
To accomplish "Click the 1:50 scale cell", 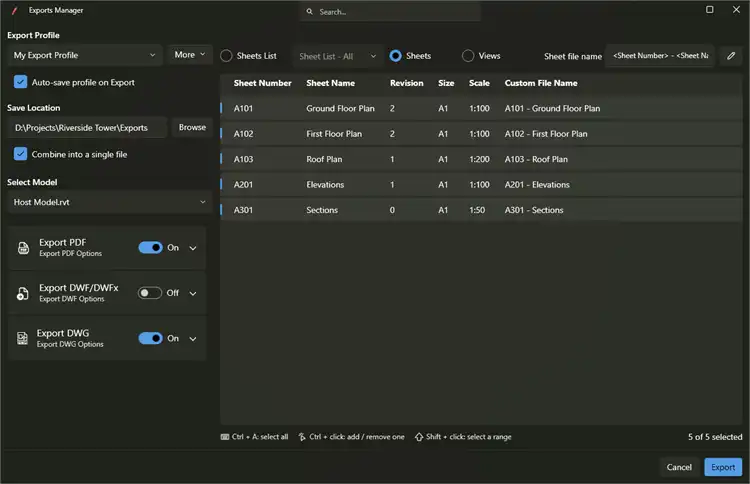I will tap(477, 210).
